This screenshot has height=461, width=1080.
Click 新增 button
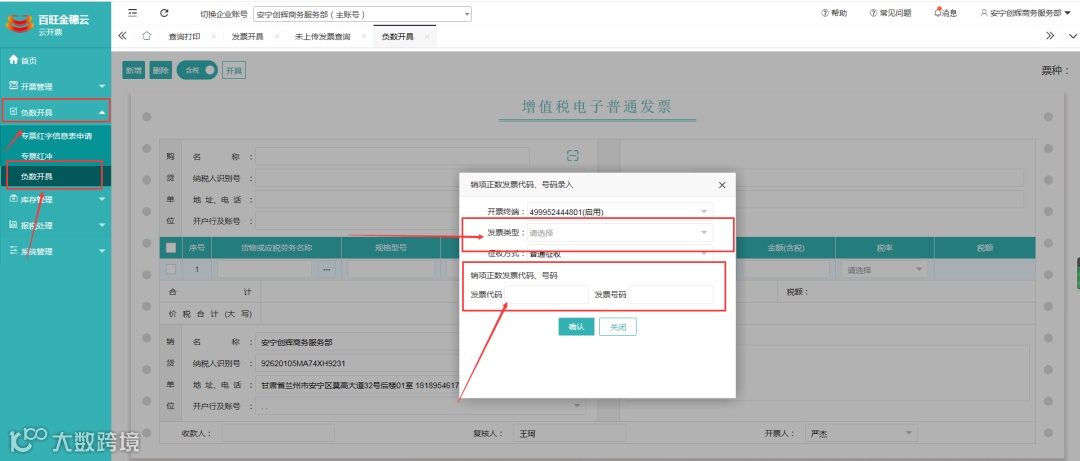tap(134, 70)
